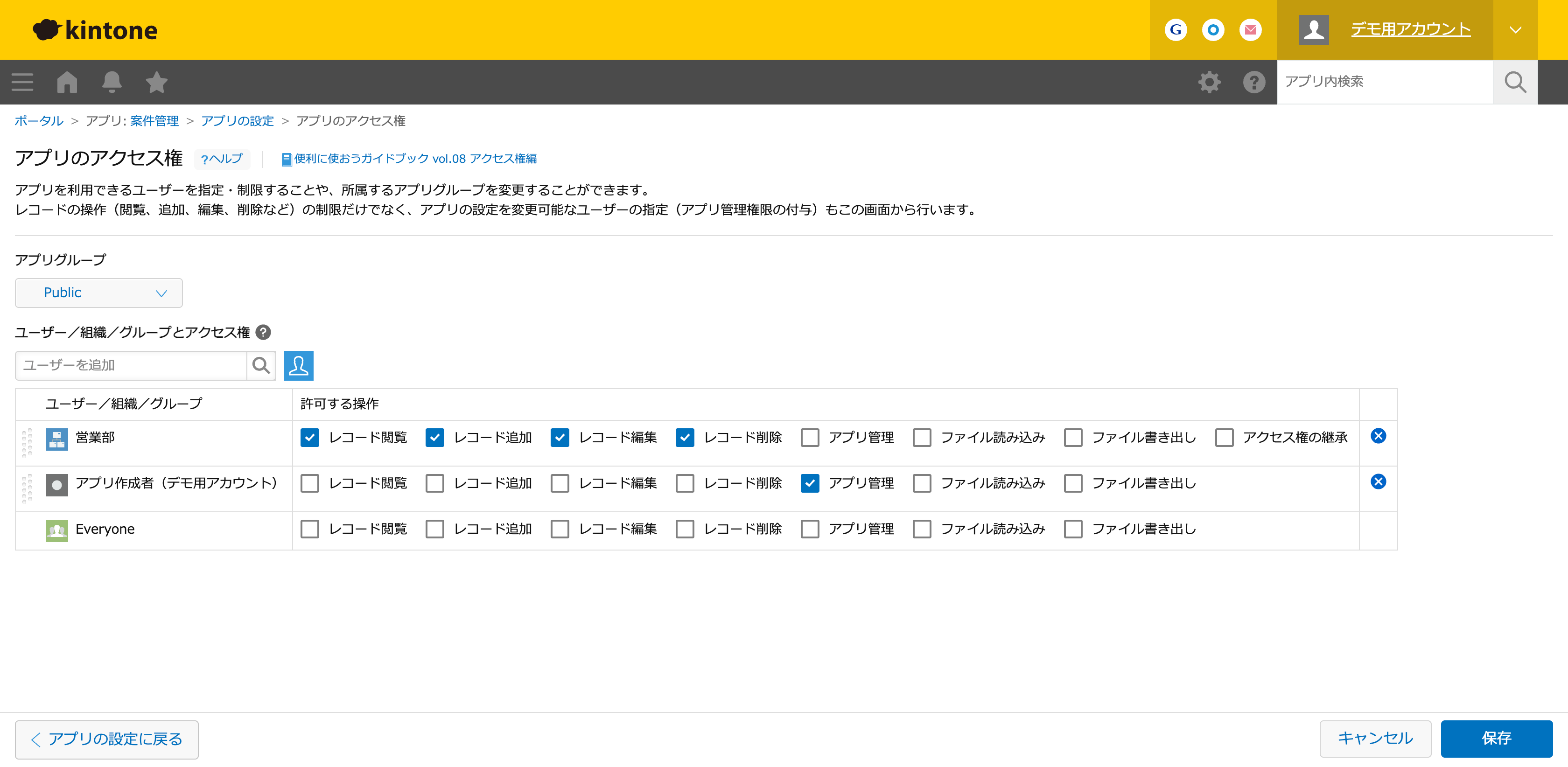Open the notifications bell icon
The height and width of the screenshot is (767, 1568).
coord(112,82)
